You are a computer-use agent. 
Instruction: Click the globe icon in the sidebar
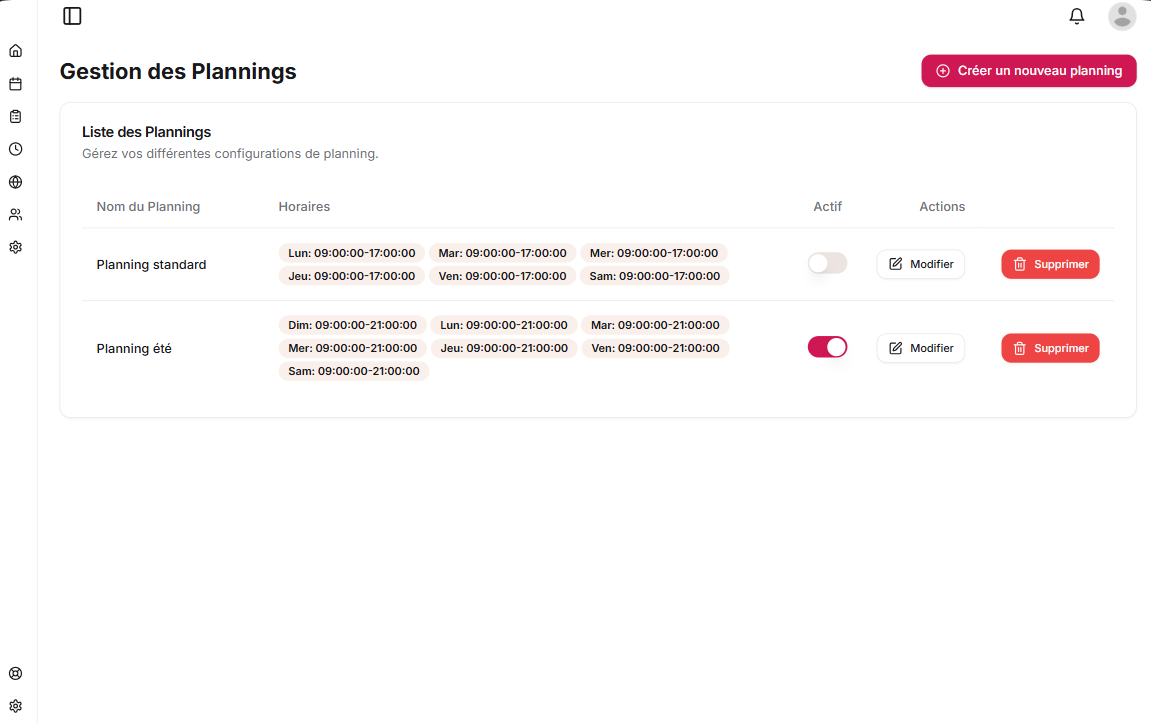(x=15, y=182)
